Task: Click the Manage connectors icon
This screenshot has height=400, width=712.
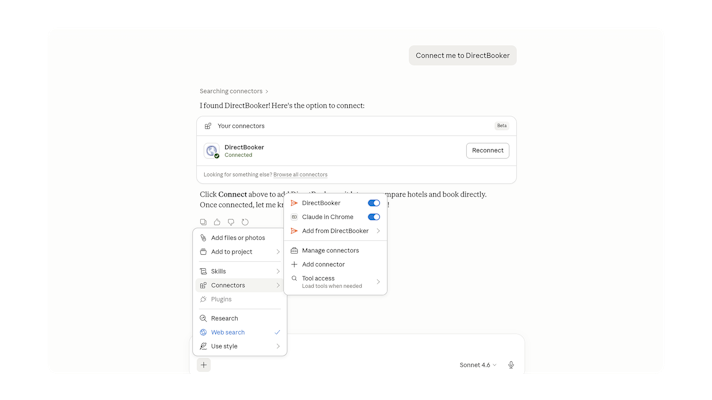Action: [294, 251]
